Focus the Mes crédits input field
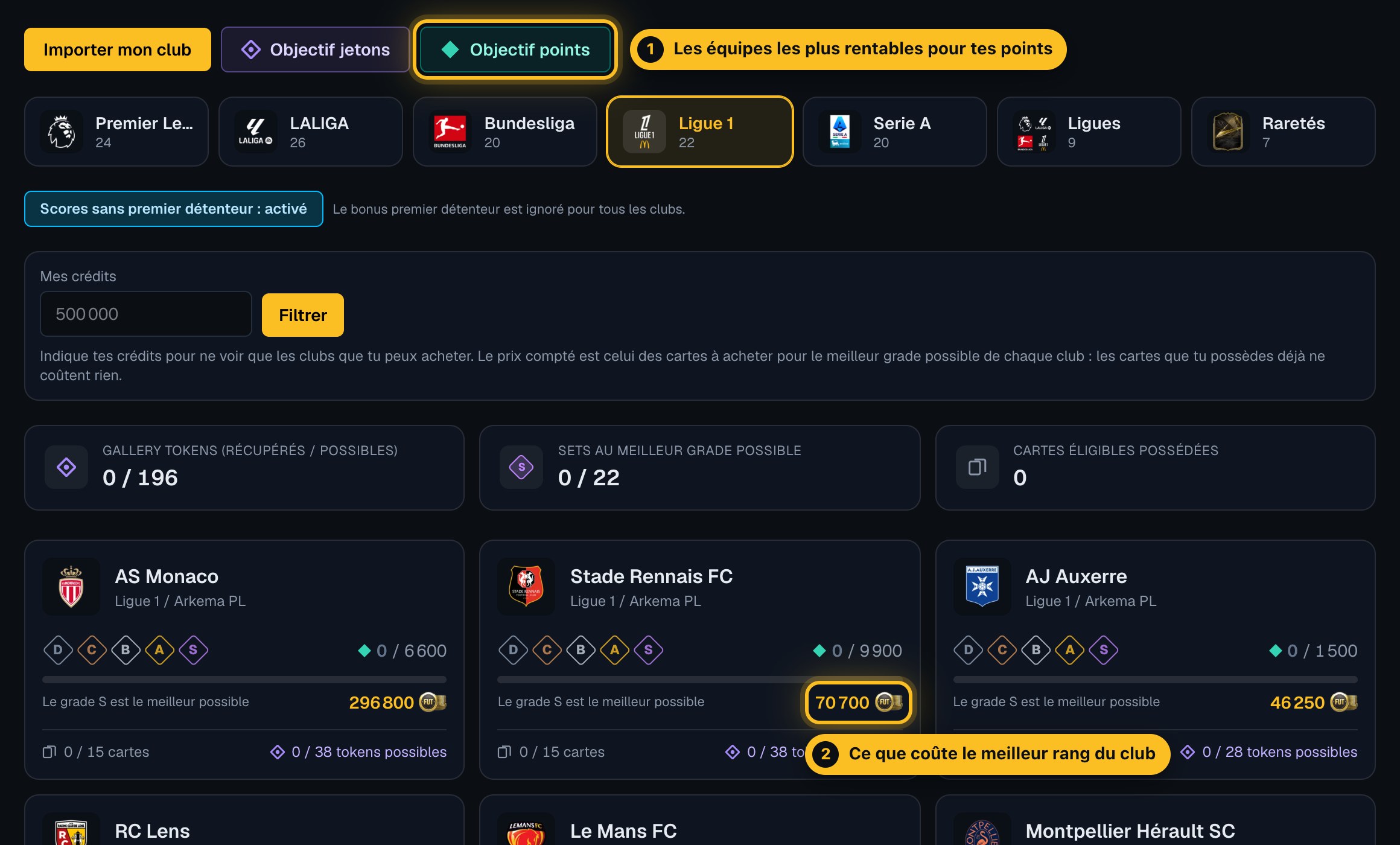Screen dimensions: 1400x845 pos(146,314)
